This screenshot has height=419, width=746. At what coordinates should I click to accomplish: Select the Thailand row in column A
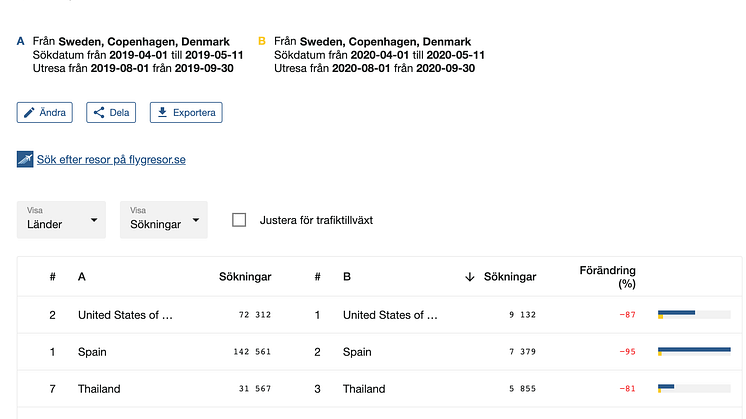pyautogui.click(x=99, y=389)
